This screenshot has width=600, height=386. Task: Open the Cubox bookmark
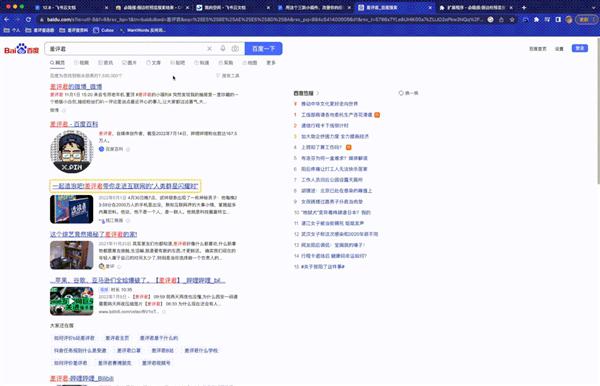[103, 30]
